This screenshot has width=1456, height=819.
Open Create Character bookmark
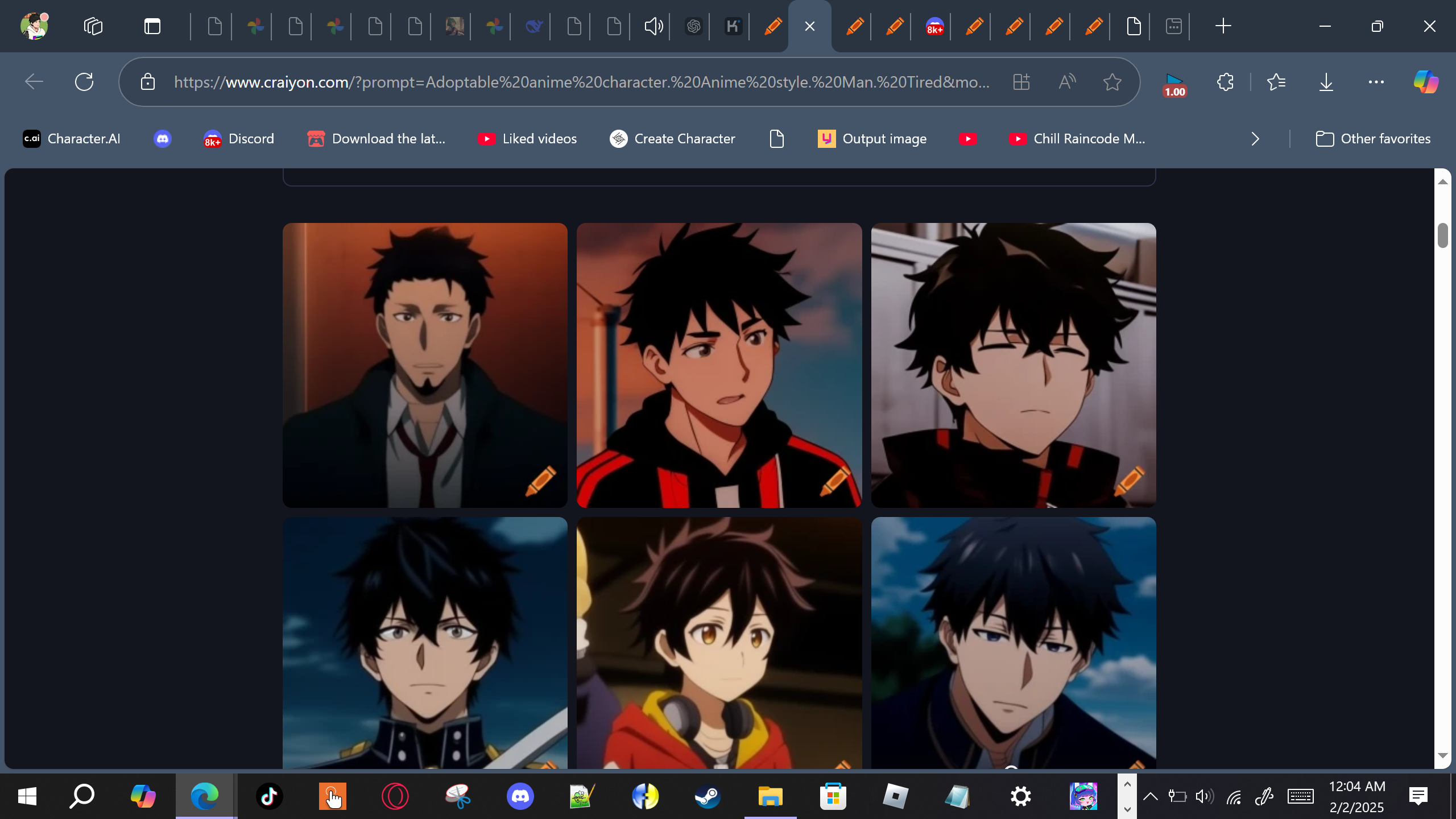(x=672, y=139)
